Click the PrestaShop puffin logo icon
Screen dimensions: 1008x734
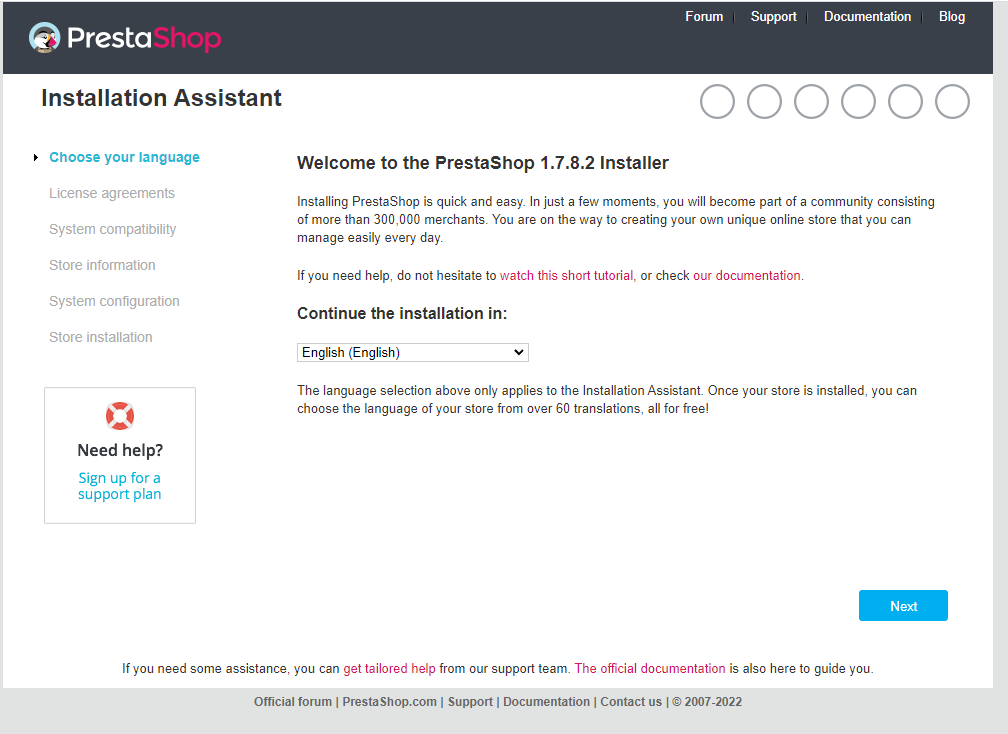(44, 37)
